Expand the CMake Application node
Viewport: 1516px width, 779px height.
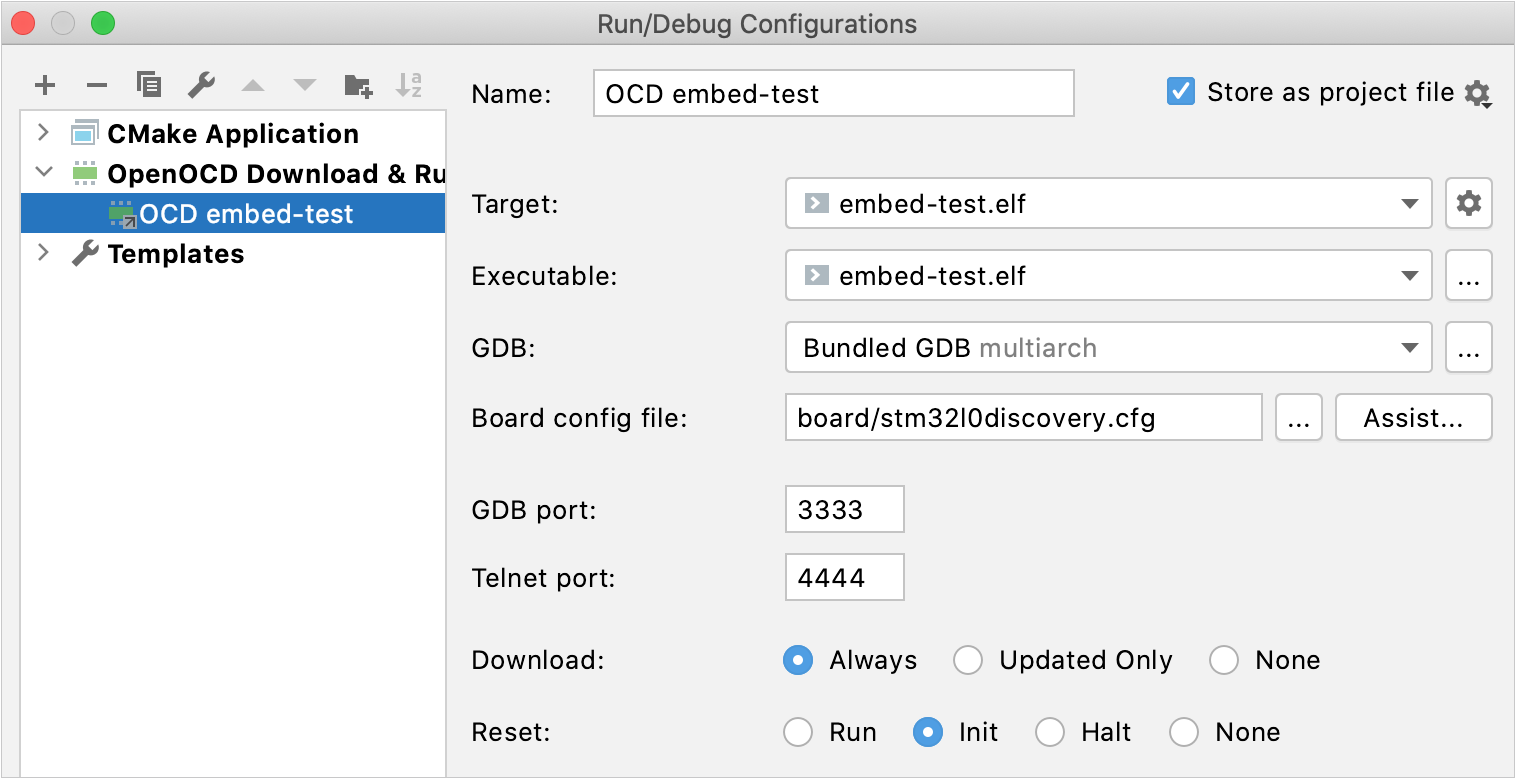pos(42,132)
